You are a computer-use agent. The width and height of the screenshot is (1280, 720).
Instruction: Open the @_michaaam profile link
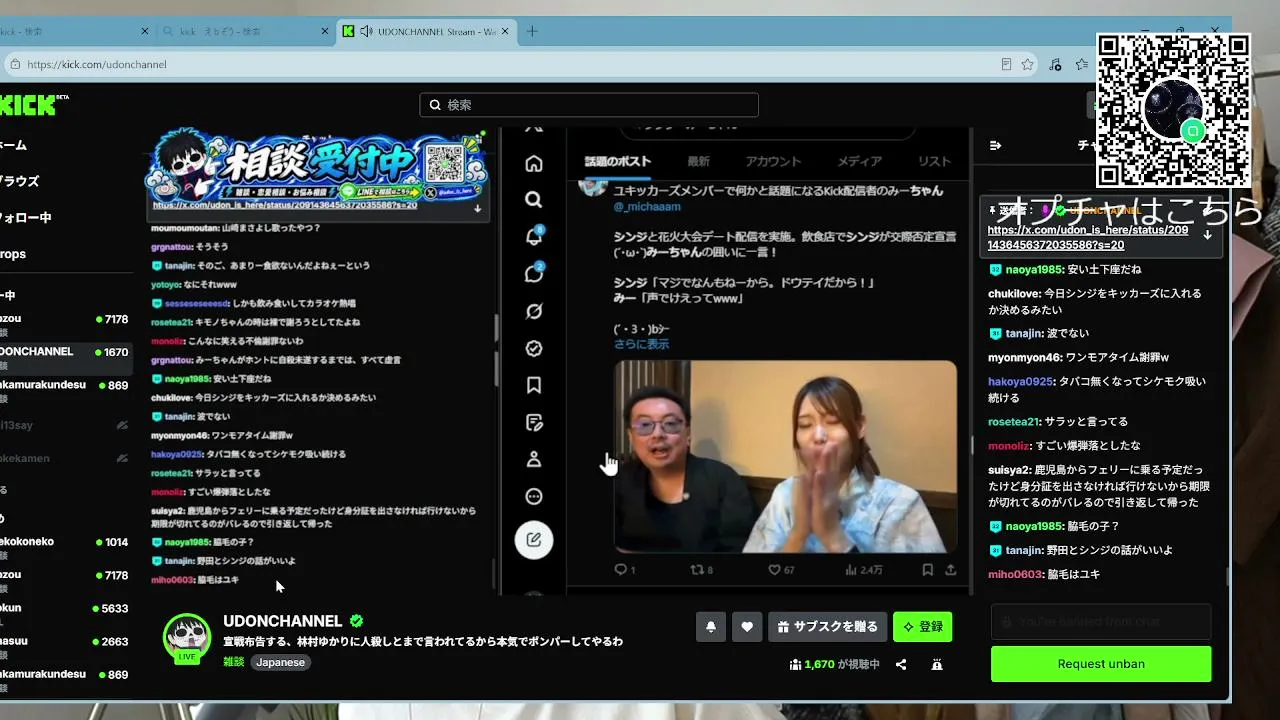coord(646,206)
